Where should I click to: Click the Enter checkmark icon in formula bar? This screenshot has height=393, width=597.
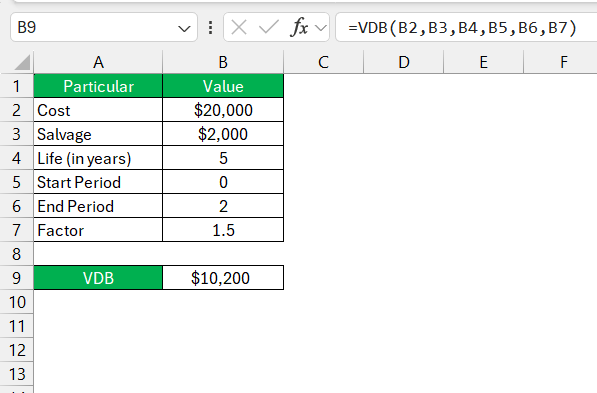(269, 27)
